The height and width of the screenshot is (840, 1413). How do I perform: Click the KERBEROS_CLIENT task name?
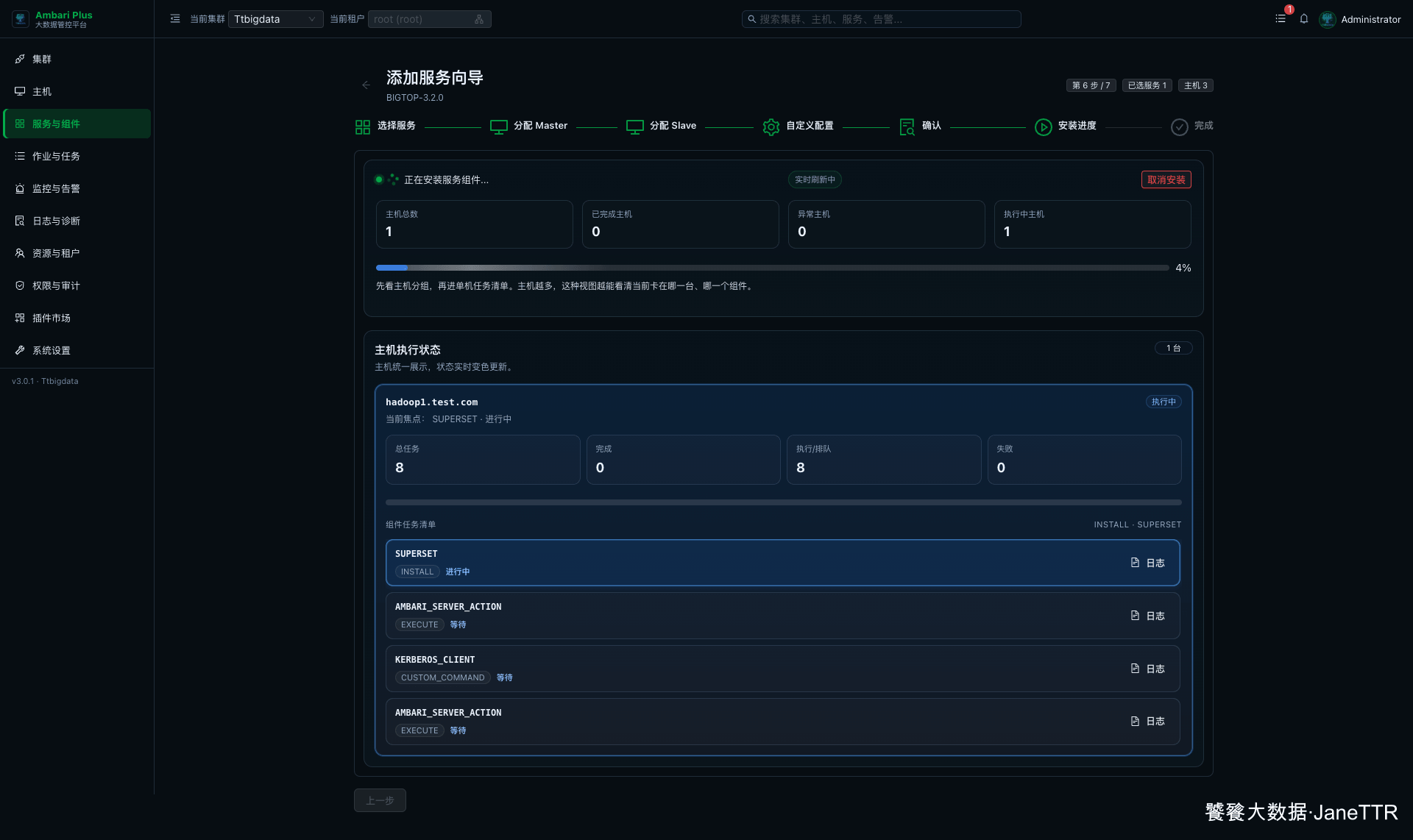pos(435,660)
